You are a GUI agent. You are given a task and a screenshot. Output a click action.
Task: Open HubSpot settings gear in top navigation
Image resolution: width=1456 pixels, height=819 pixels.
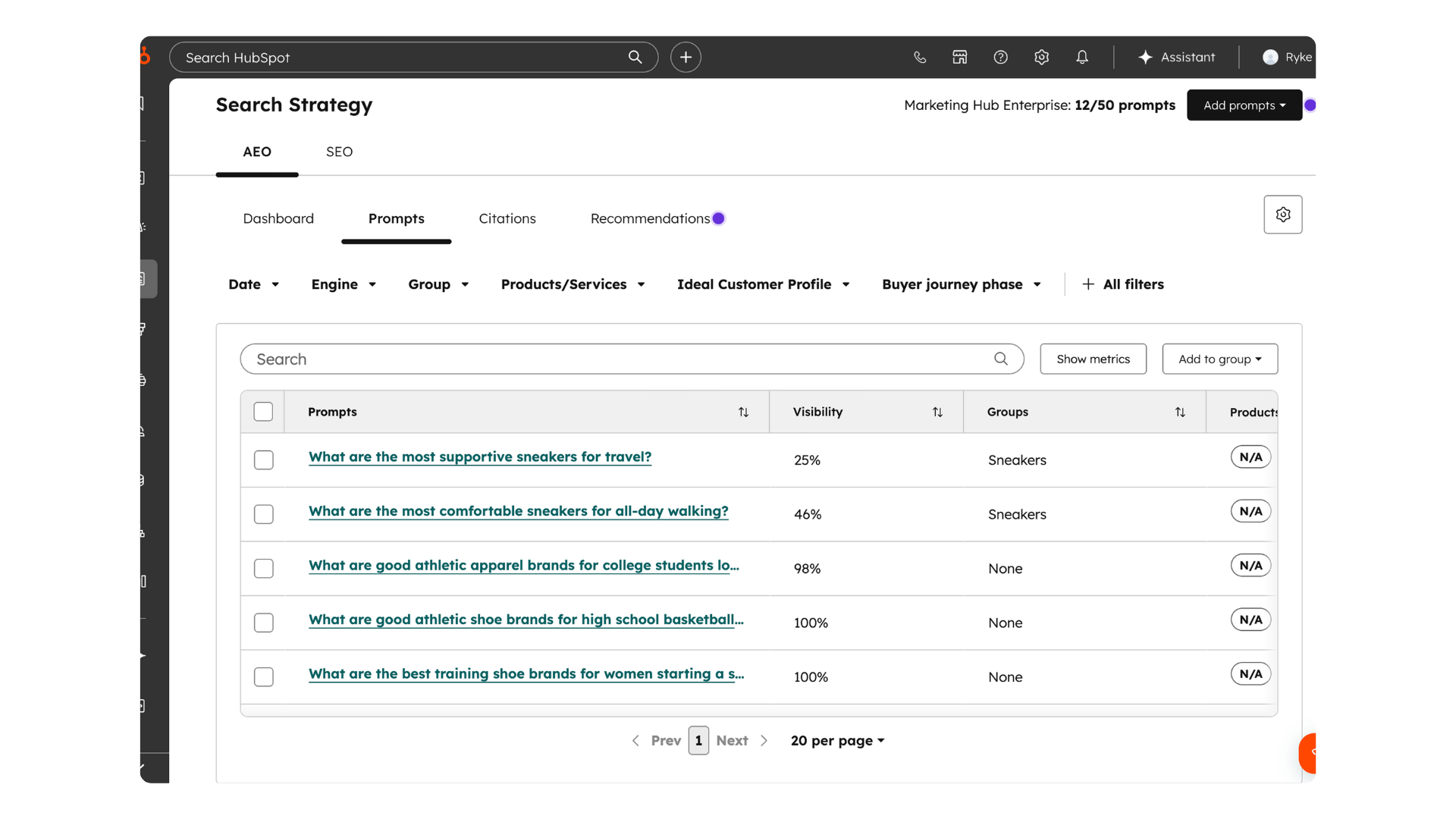coord(1041,57)
